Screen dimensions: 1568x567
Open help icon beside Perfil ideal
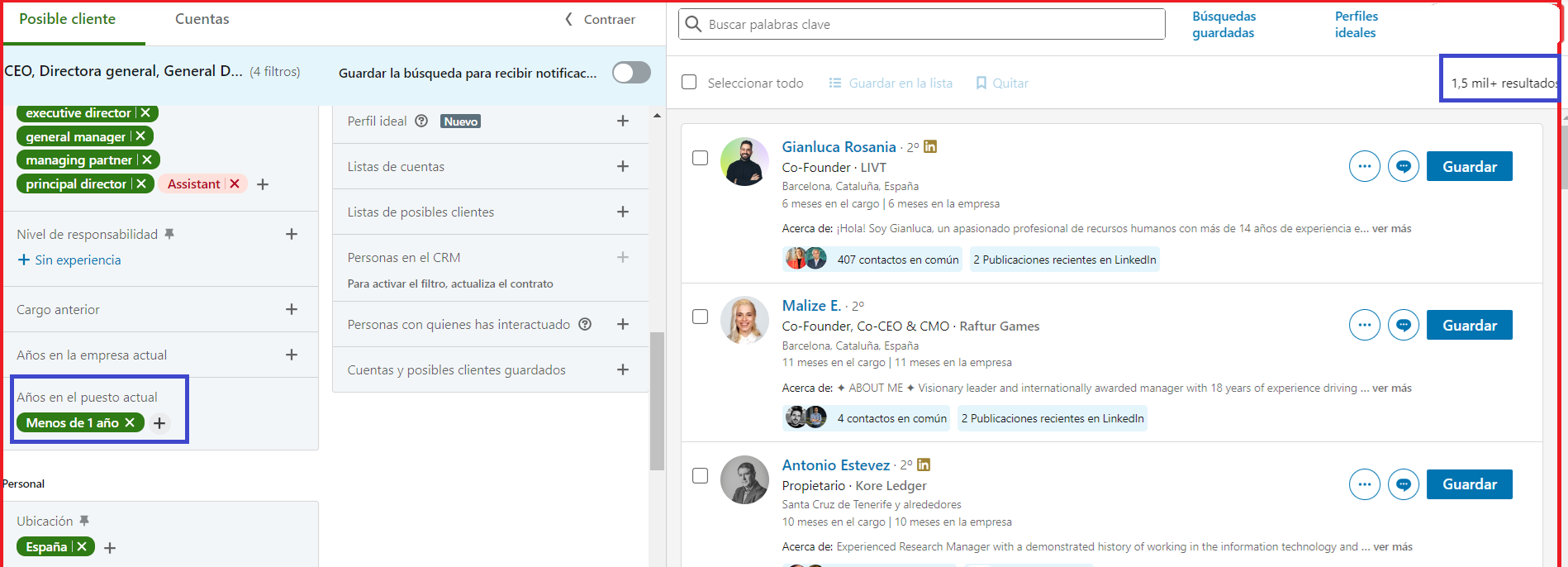click(421, 121)
